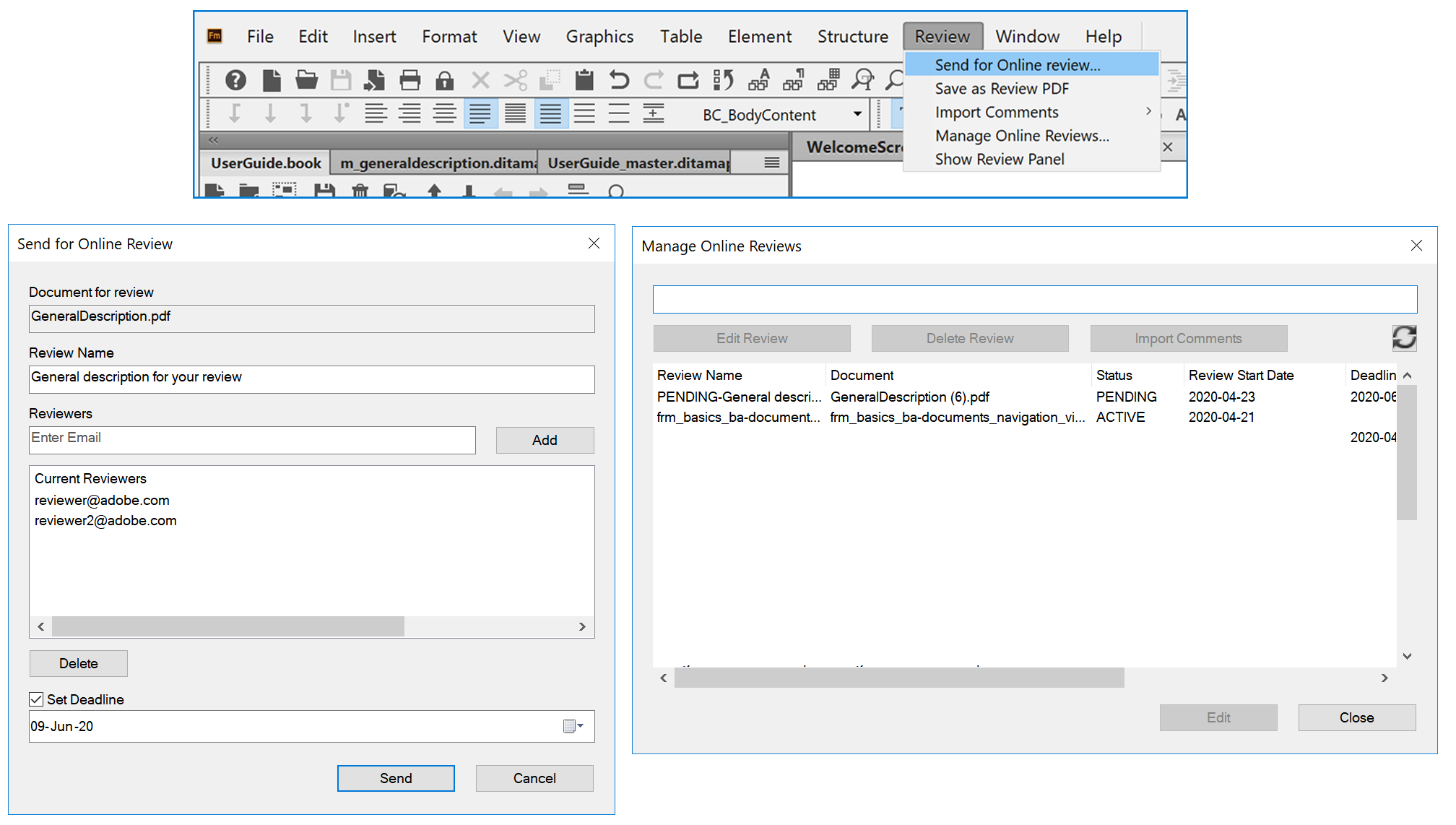Click the Current Reviewers horizontal scrollbar
Viewport: 1456px width, 825px height.
click(x=228, y=626)
